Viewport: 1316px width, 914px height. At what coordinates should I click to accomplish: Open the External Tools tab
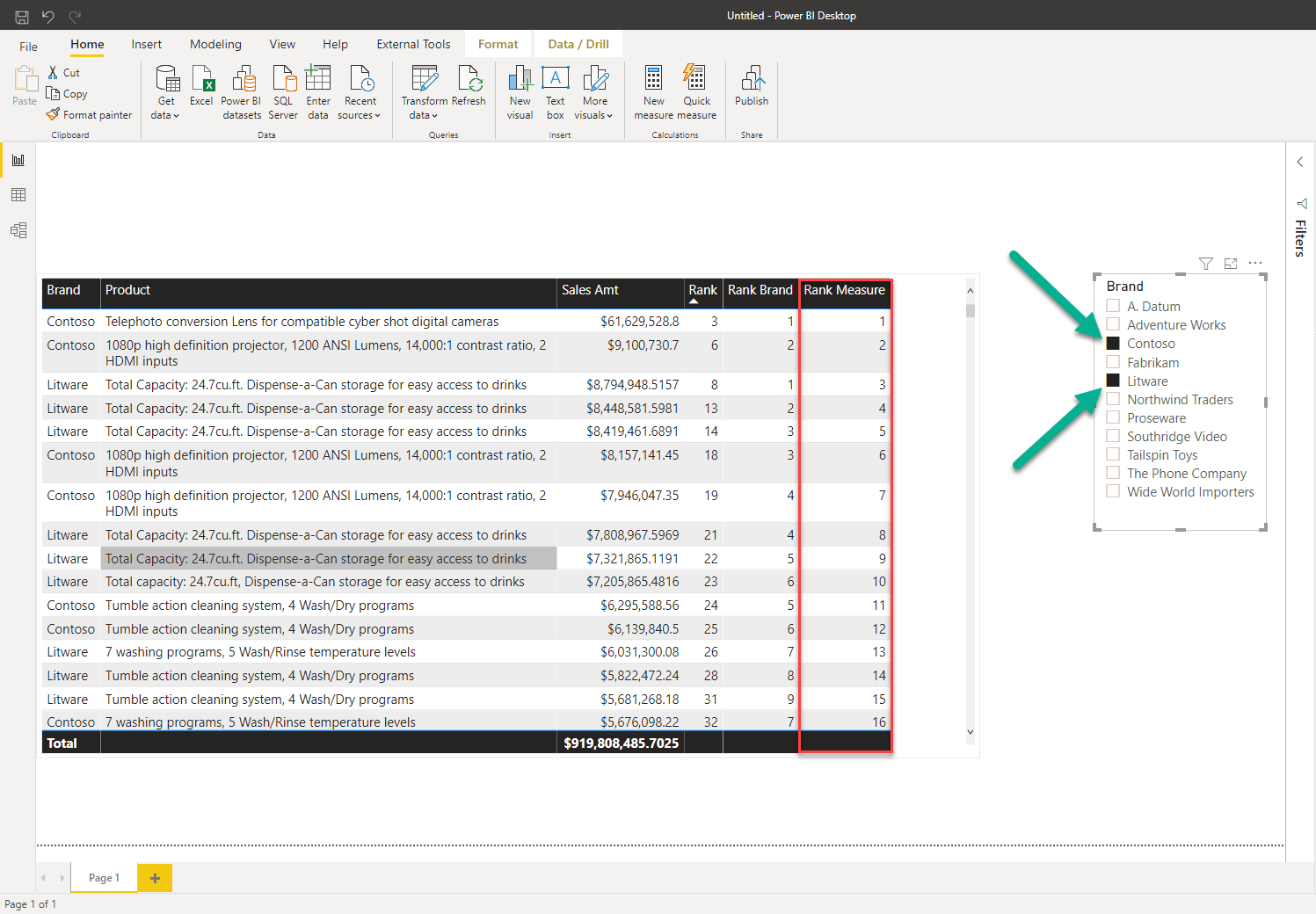pyautogui.click(x=413, y=44)
